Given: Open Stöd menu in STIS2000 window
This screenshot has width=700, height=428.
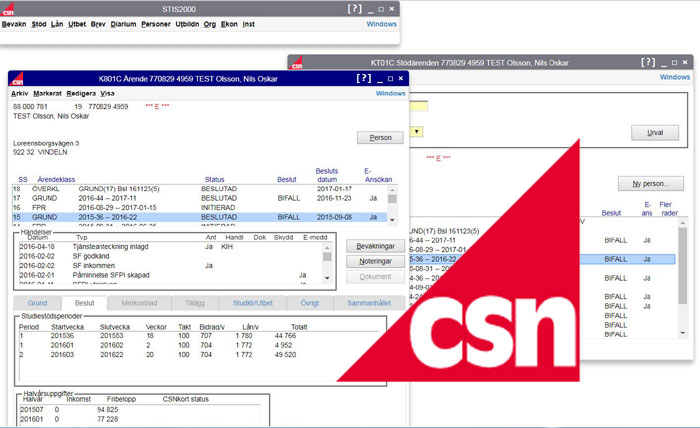Looking at the screenshot, I should [x=39, y=24].
